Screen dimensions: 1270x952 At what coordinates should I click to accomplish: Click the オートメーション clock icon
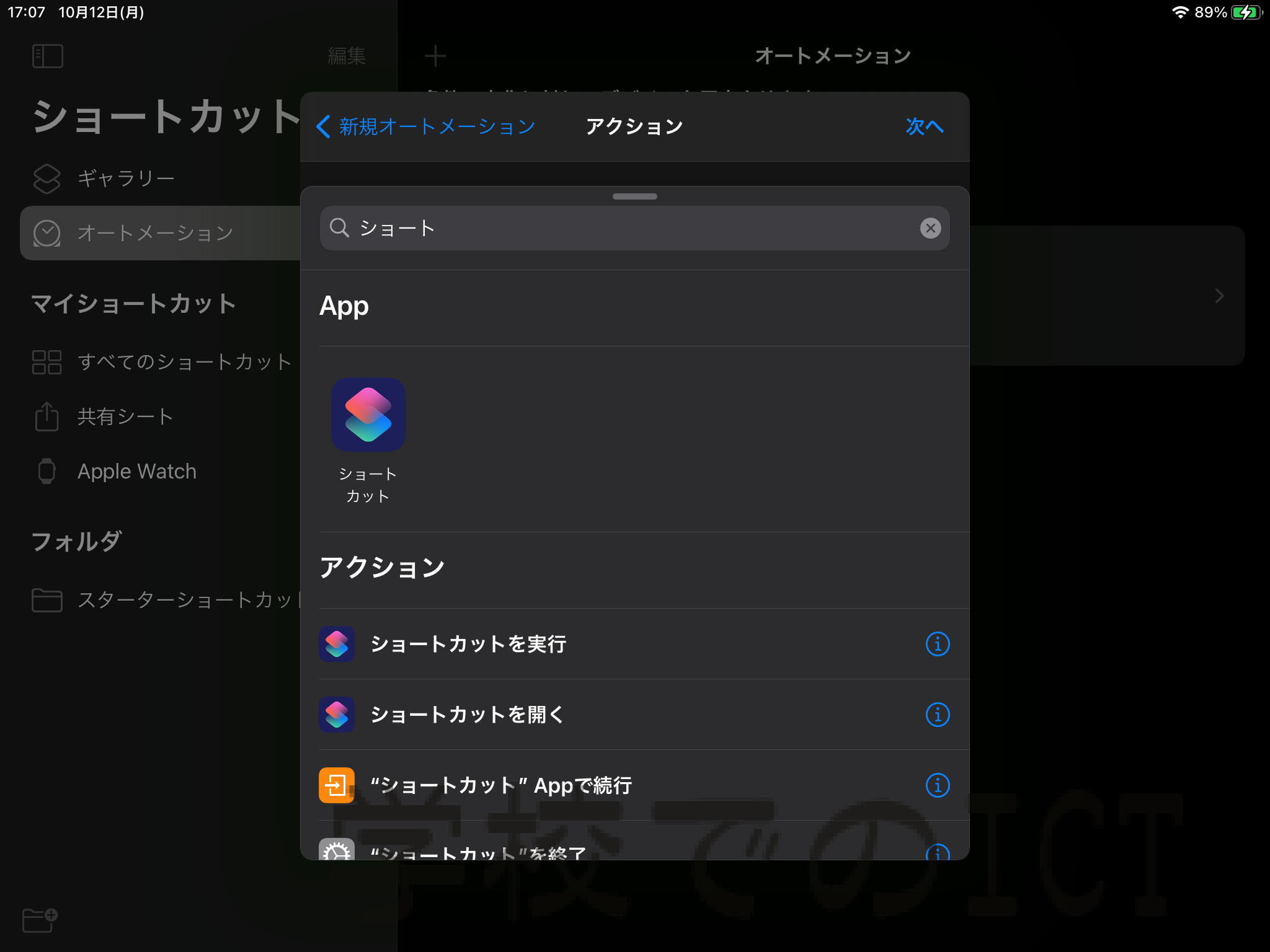pos(47,233)
